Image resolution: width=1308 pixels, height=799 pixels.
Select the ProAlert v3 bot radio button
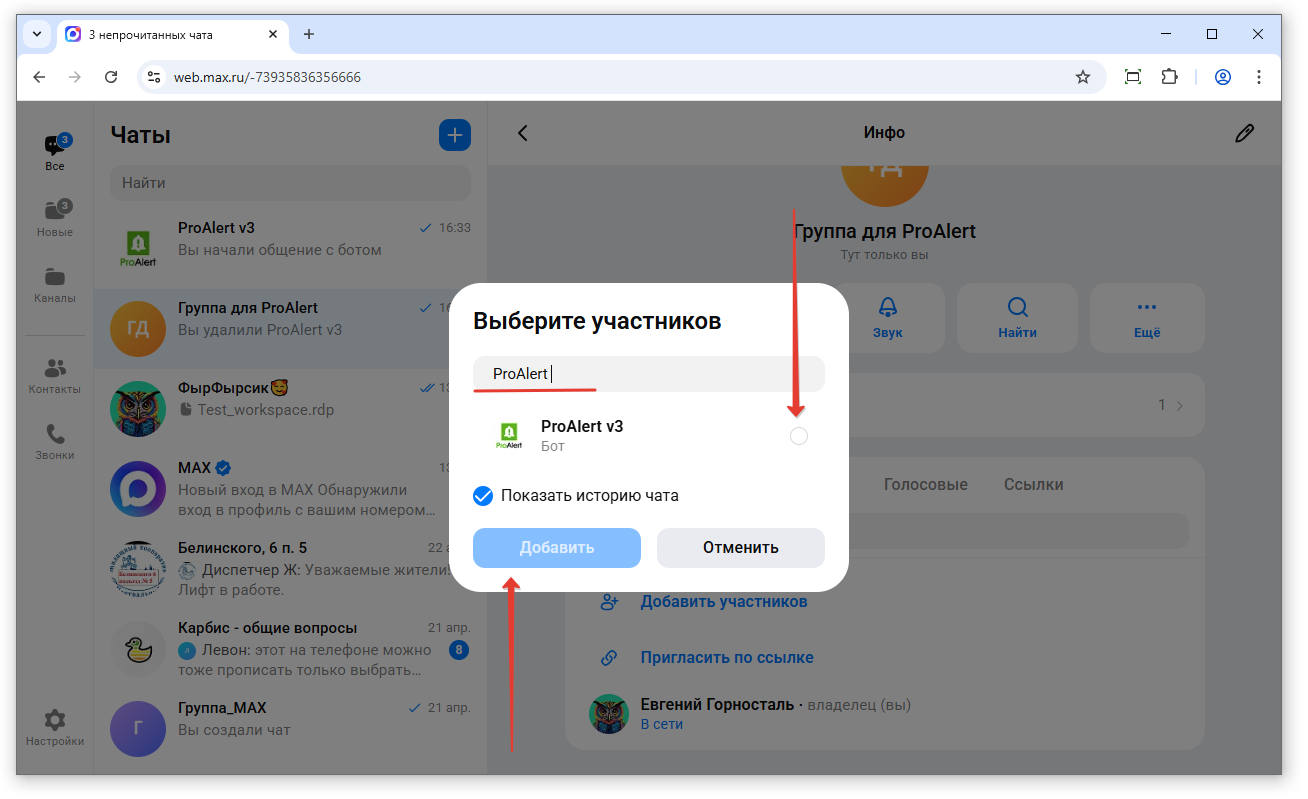[798, 436]
